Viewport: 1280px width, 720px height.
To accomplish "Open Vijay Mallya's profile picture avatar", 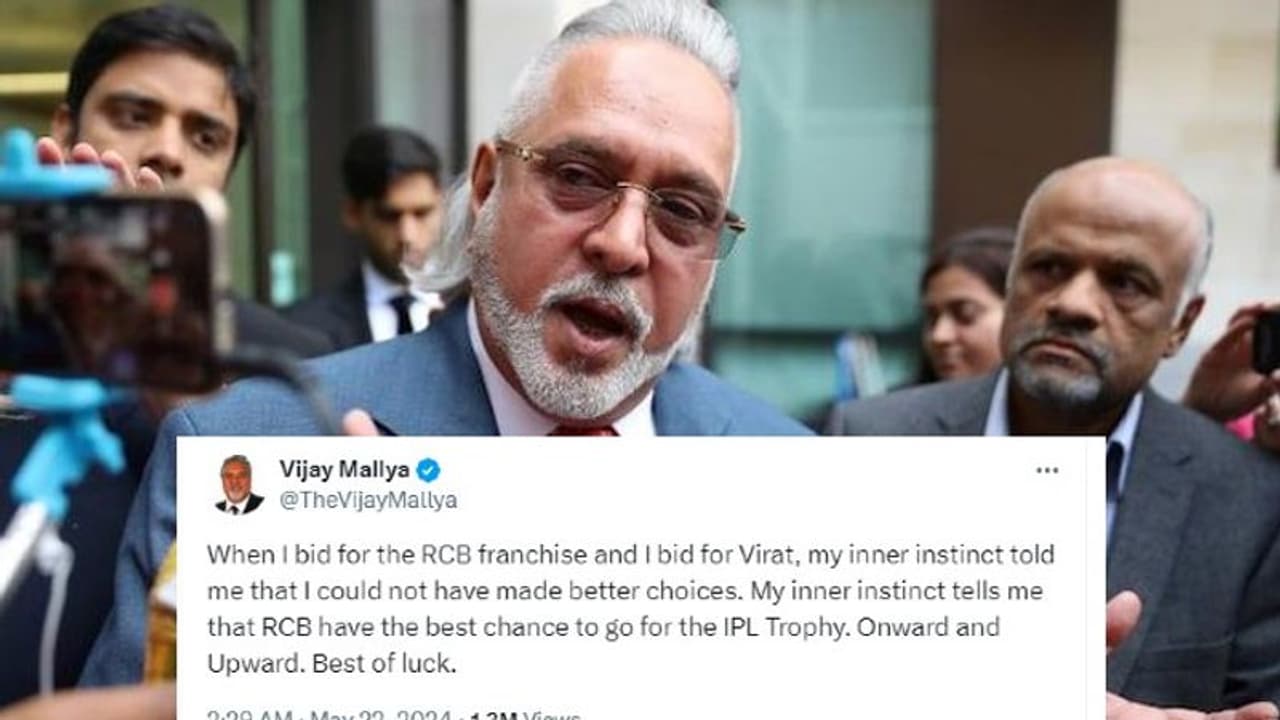I will point(238,484).
